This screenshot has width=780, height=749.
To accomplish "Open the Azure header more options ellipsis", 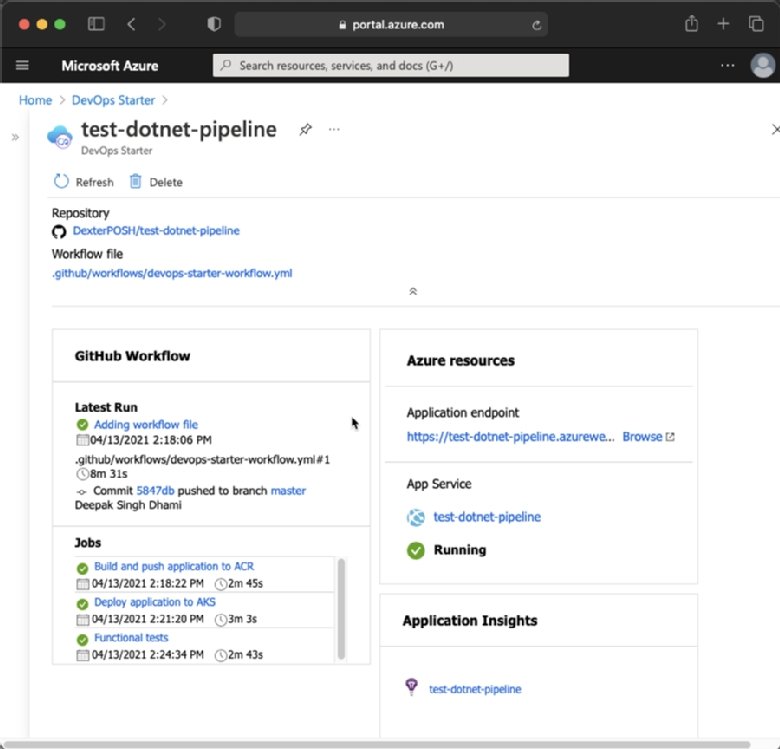I will [727, 66].
